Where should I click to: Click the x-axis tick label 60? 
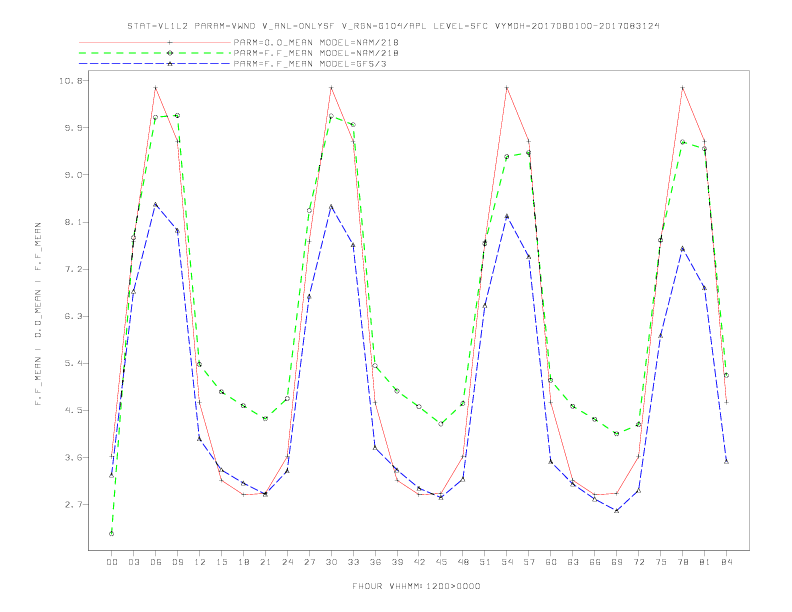(551, 562)
